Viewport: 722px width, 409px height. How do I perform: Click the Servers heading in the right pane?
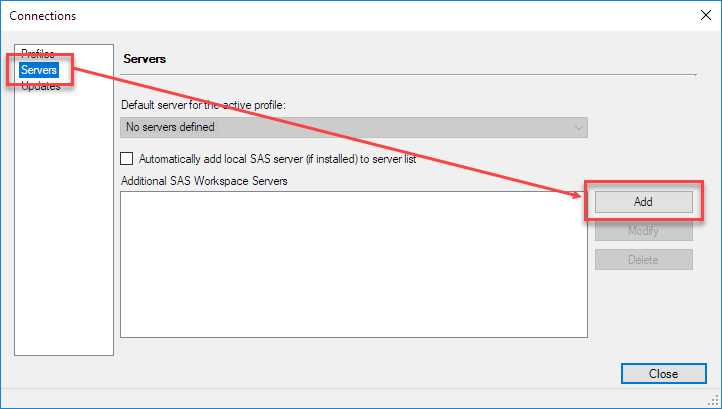[144, 59]
